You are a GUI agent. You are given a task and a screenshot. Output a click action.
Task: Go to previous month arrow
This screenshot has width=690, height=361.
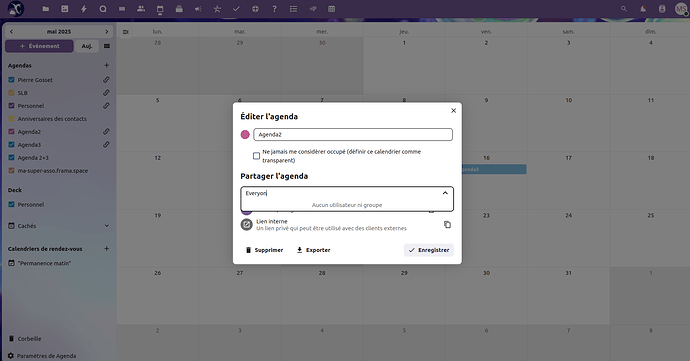[x=11, y=32]
